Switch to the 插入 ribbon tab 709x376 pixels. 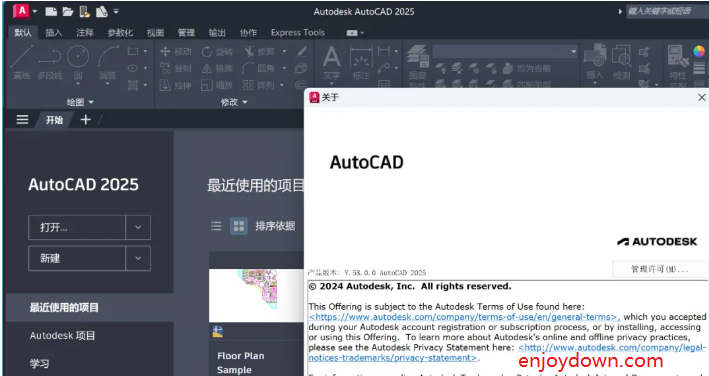53,33
